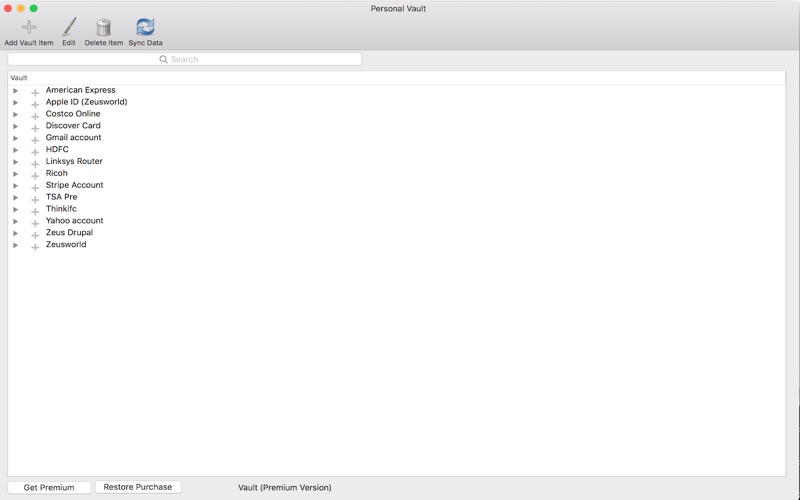
Task: Select the TSA Pre entry
Action: [62, 197]
